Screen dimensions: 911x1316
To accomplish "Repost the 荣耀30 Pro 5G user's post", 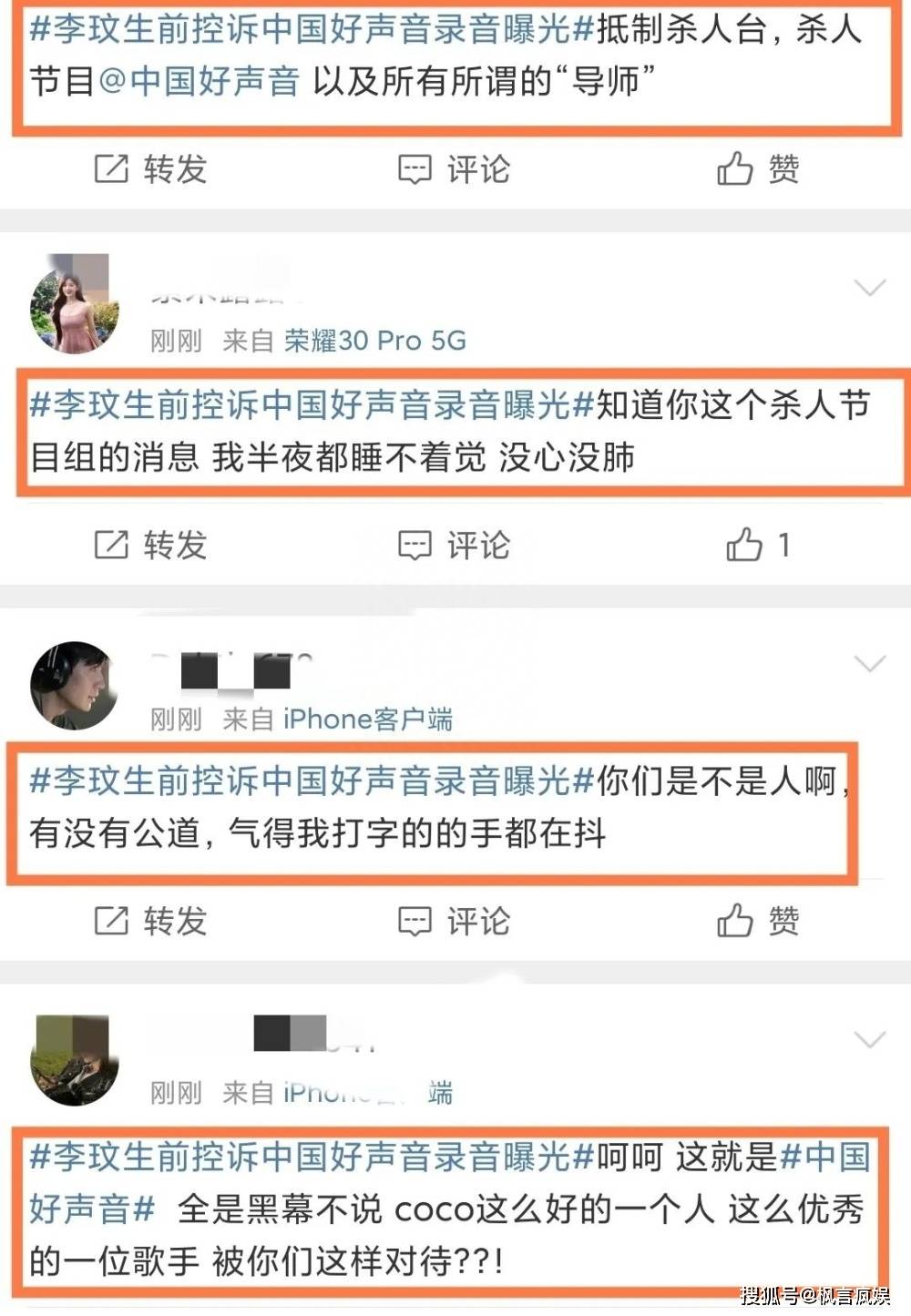I will click(151, 546).
